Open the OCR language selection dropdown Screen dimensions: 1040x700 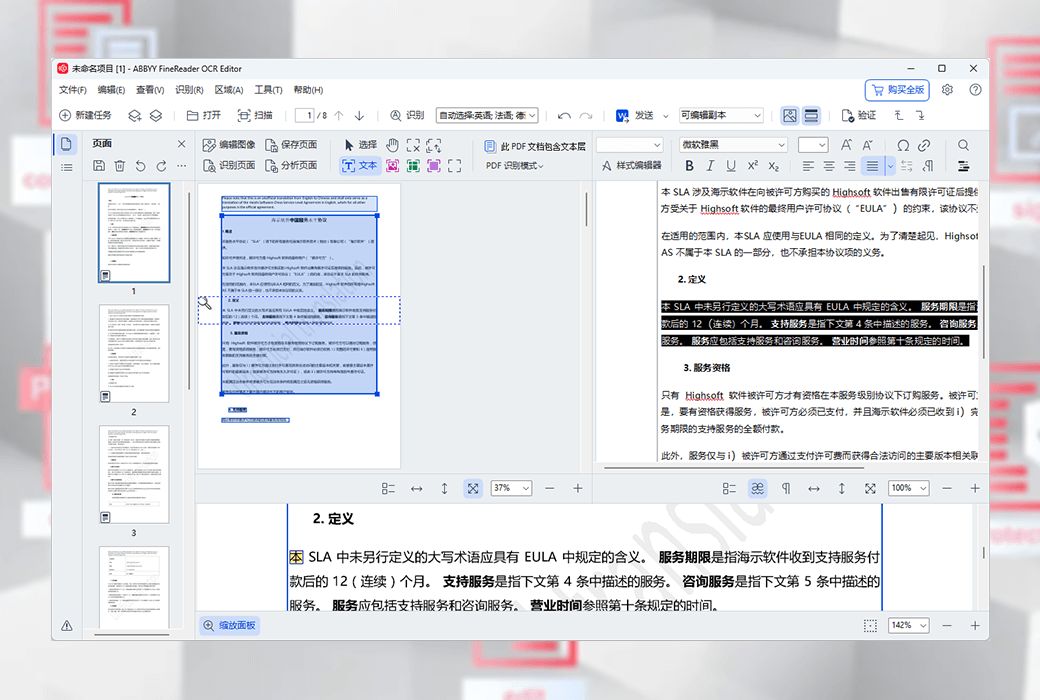pos(487,116)
